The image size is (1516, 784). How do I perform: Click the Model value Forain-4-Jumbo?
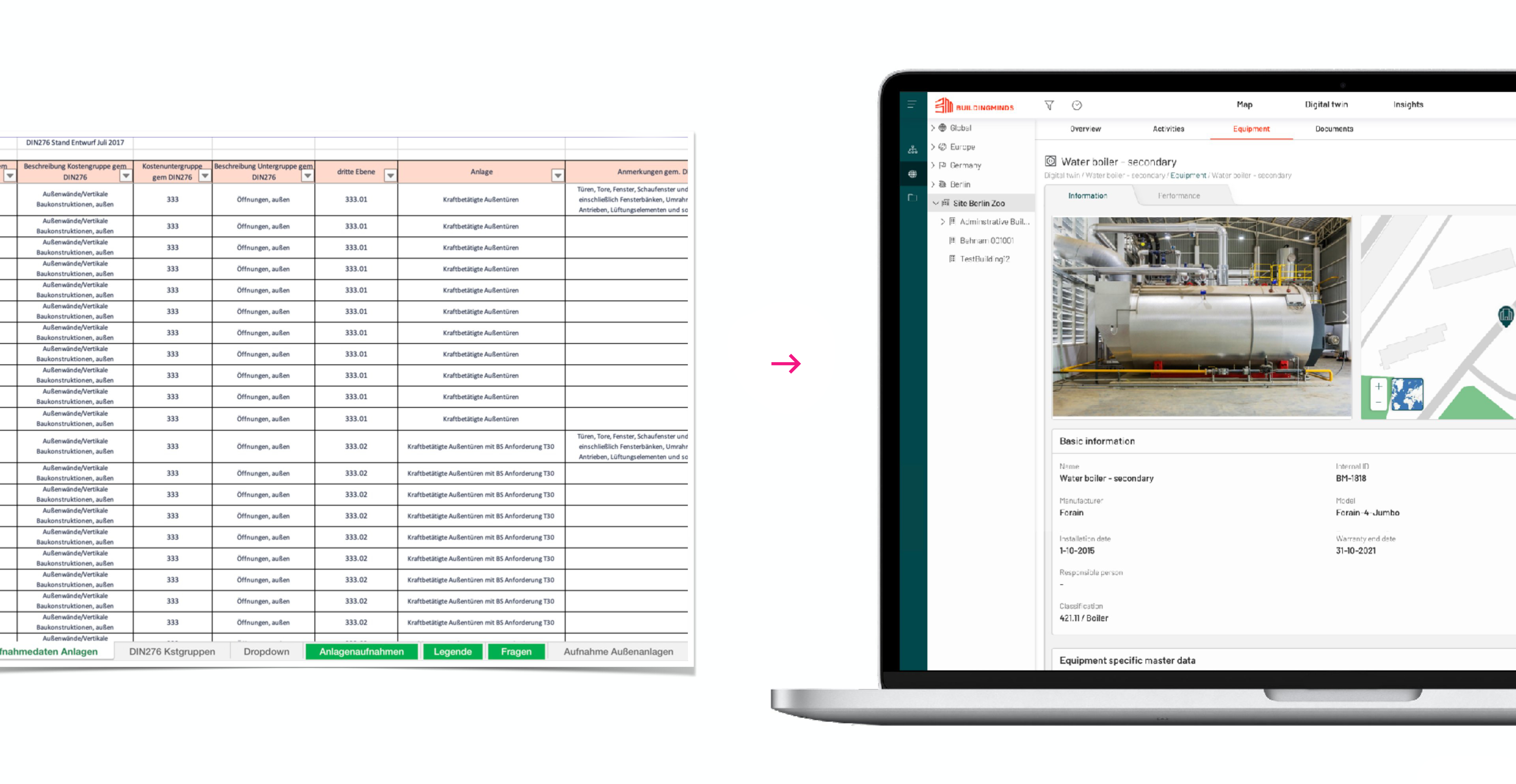coord(1367,513)
